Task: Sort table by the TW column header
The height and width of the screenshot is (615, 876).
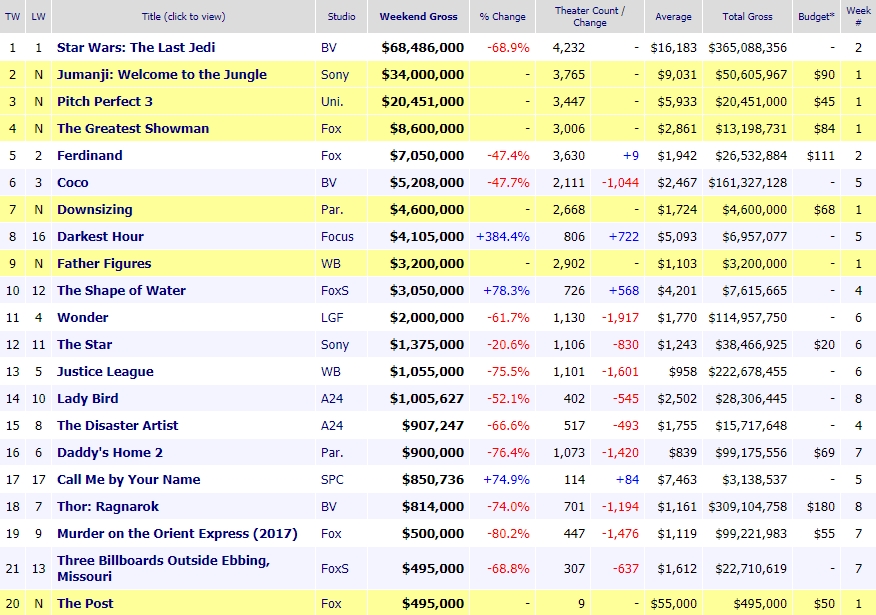Action: pos(12,16)
